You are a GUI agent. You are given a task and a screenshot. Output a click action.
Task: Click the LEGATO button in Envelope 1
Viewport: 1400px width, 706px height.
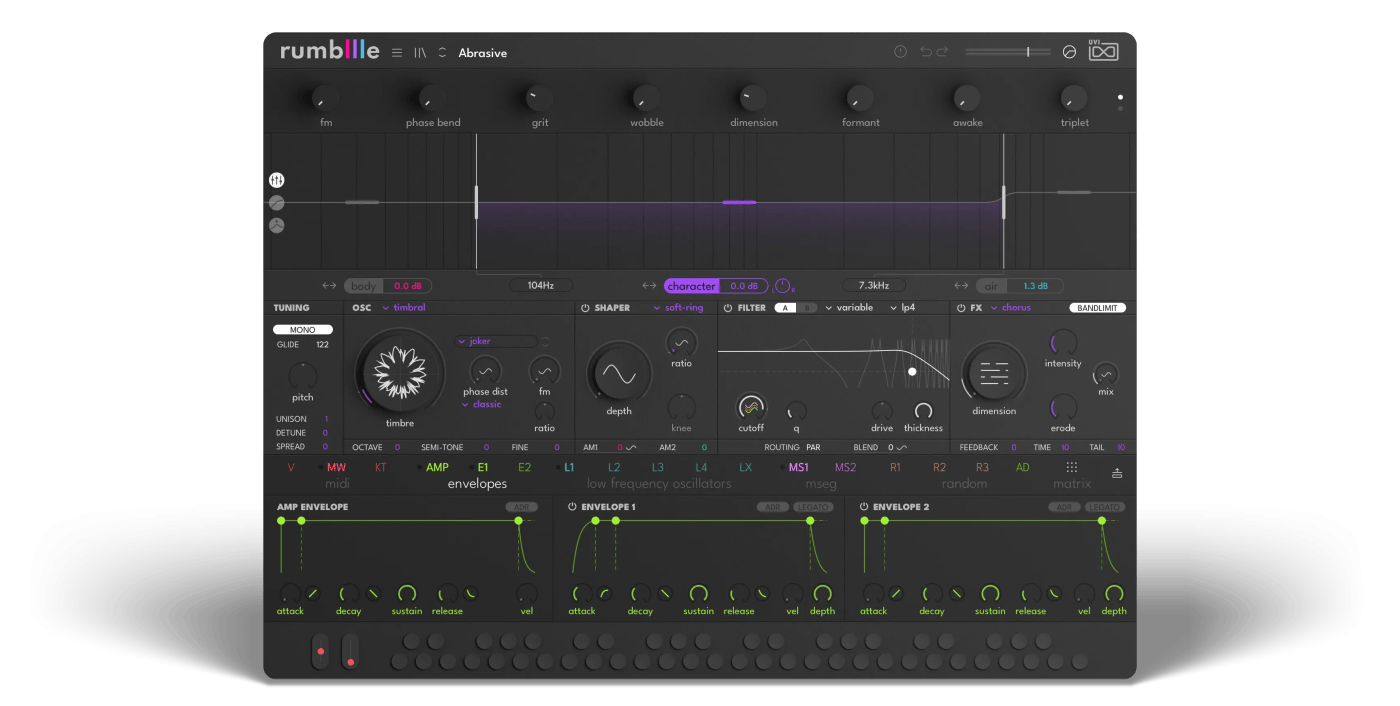point(814,507)
